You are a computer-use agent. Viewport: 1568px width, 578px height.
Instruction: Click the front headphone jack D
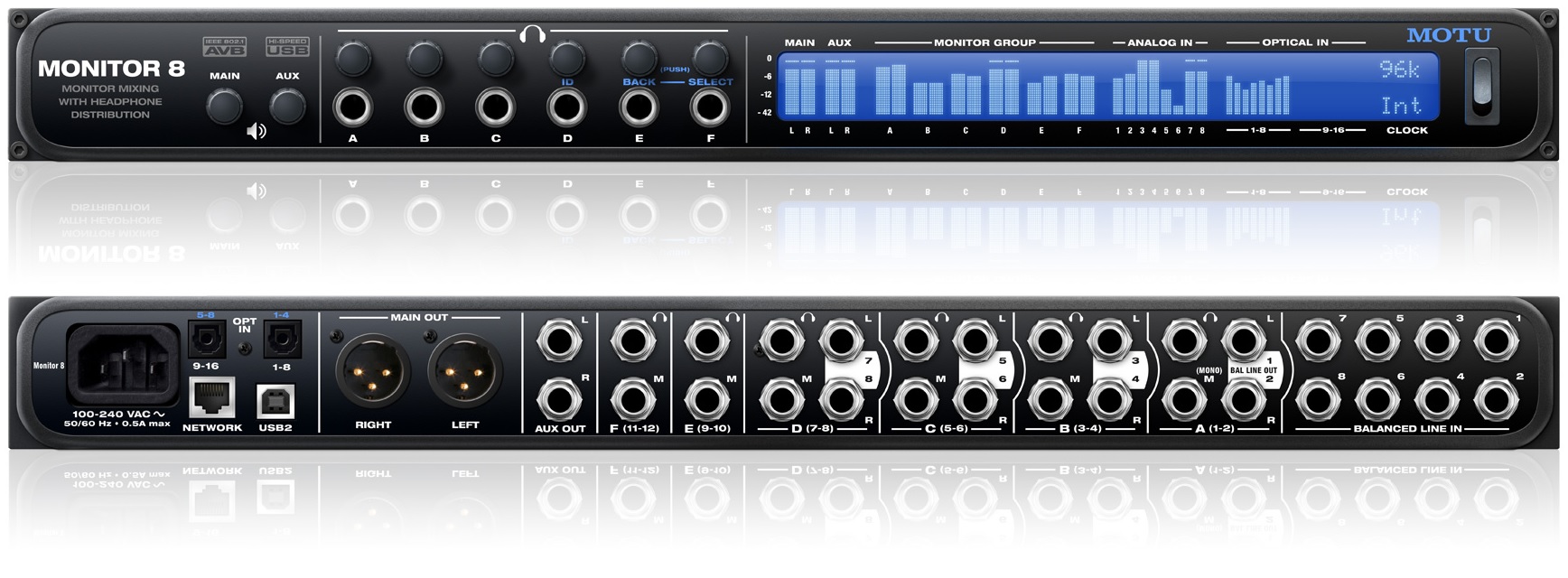click(567, 107)
